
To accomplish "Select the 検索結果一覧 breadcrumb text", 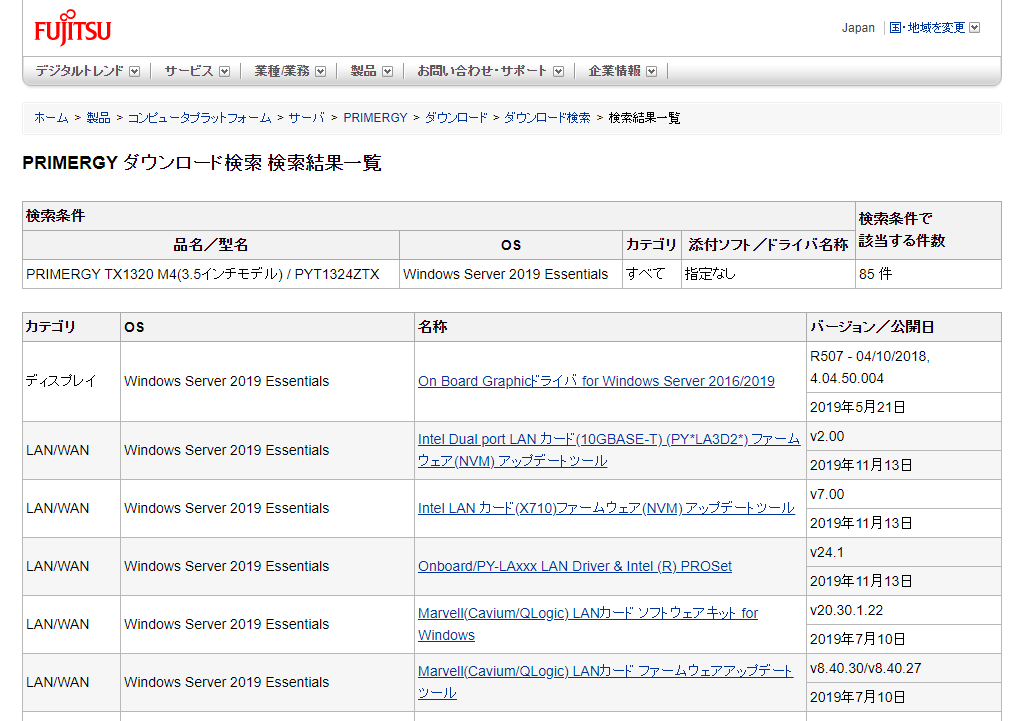I will [644, 118].
